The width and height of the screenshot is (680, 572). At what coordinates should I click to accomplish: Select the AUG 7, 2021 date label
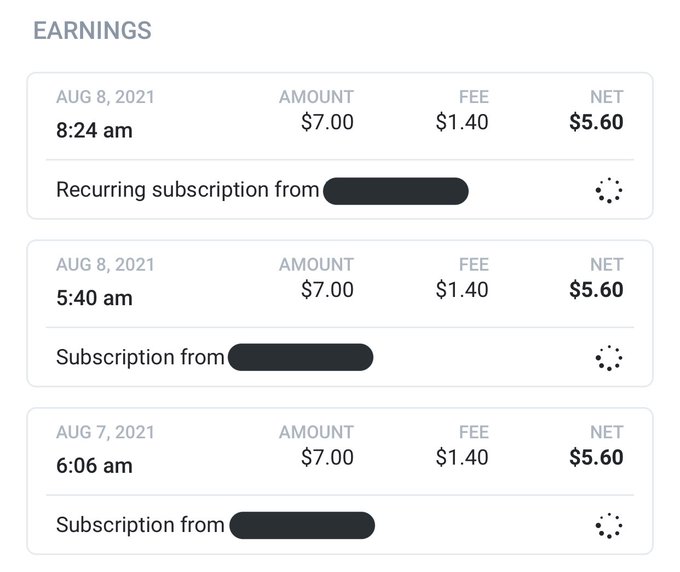point(105,432)
